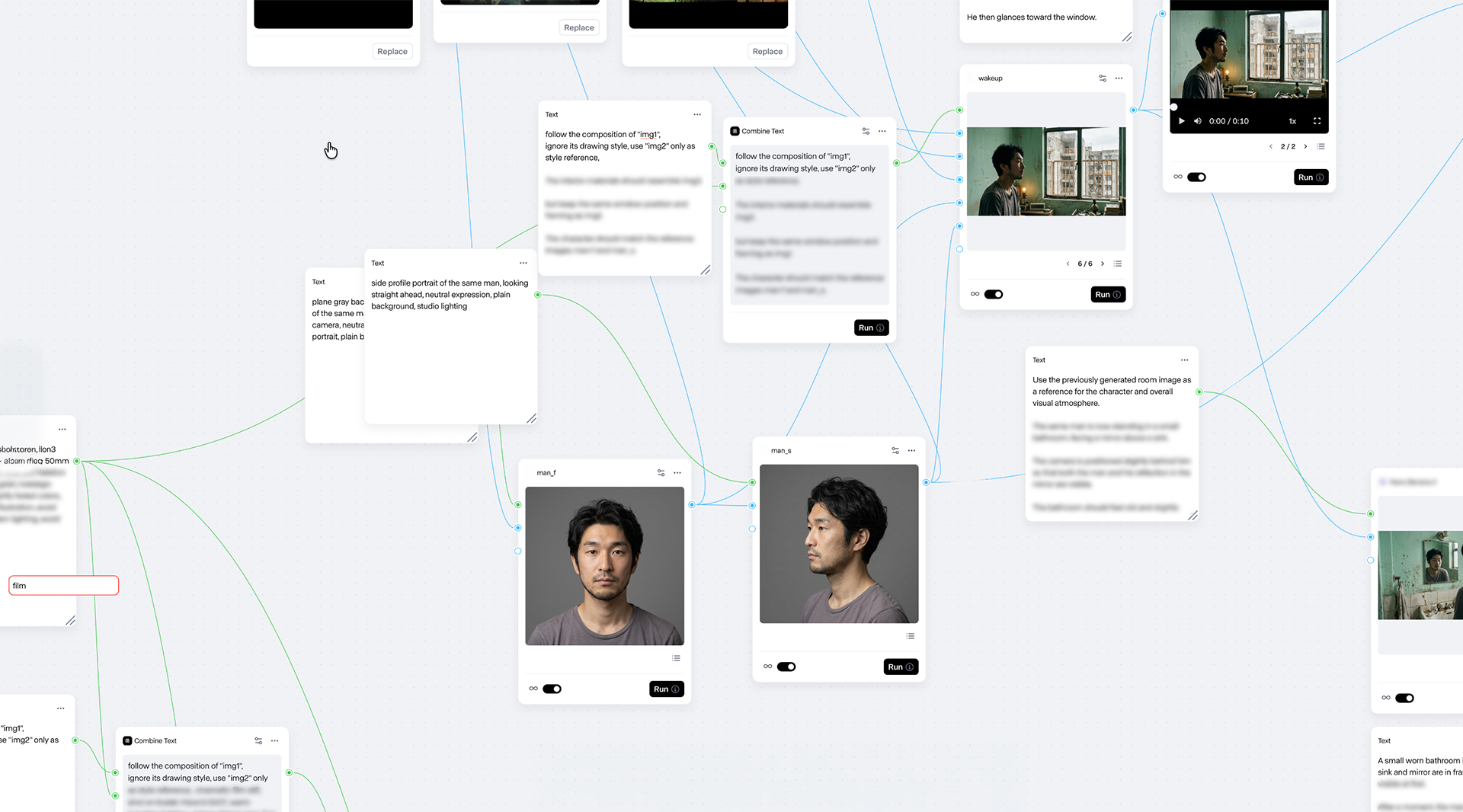The width and height of the screenshot is (1463, 812).
Task: Click the 'He then glances toward the window.' text
Action: (1032, 17)
